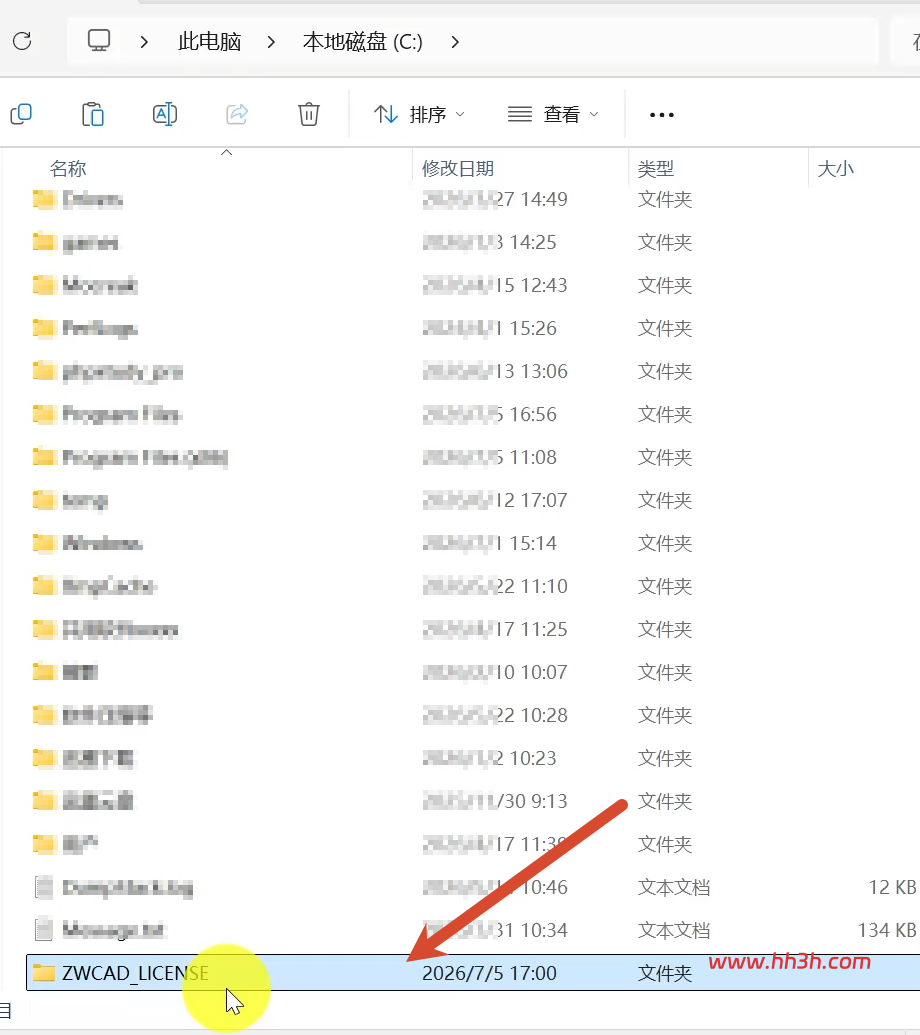Click the Copy icon in the toolbar

coord(21,114)
